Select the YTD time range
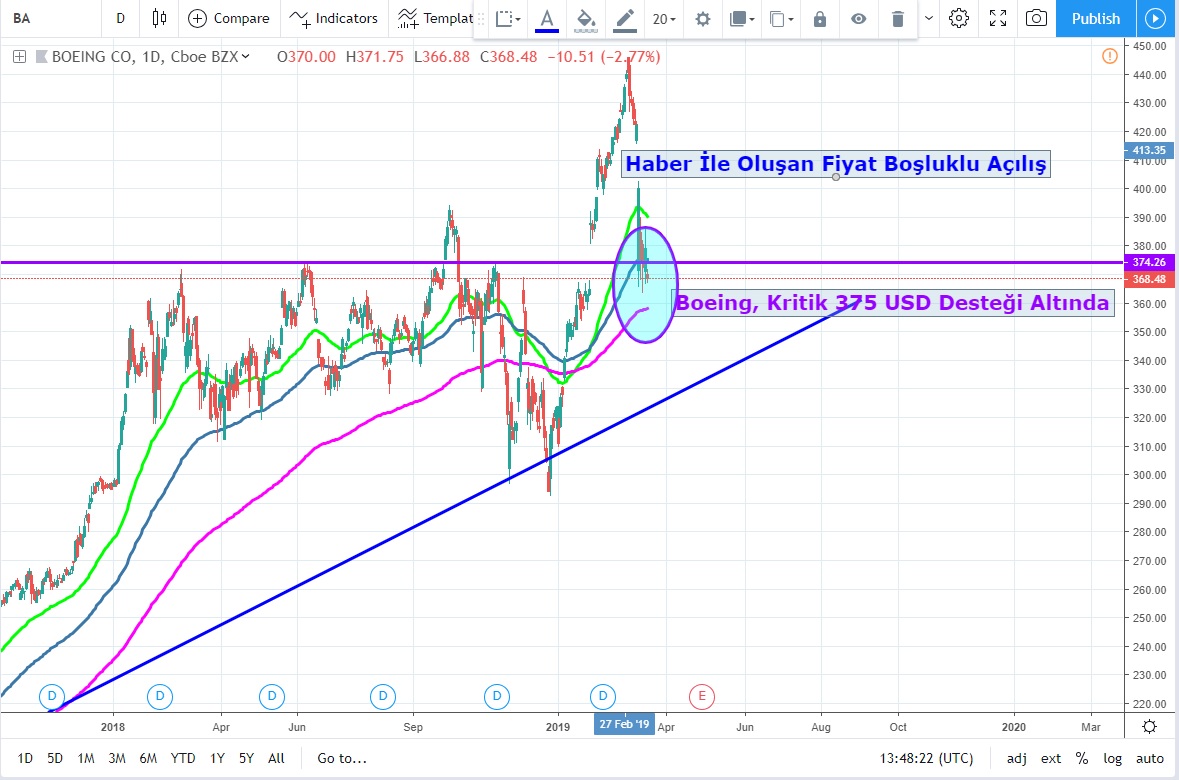The height and width of the screenshot is (780, 1179). point(183,758)
